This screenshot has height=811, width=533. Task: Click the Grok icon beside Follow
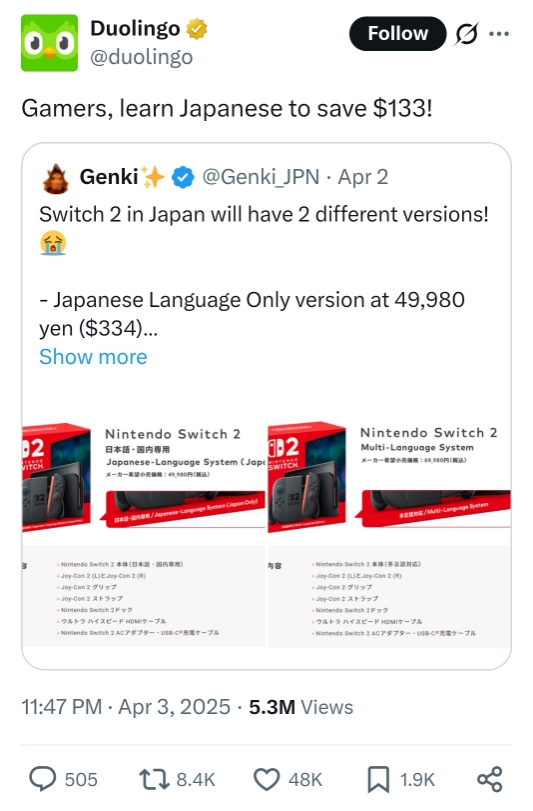click(466, 34)
